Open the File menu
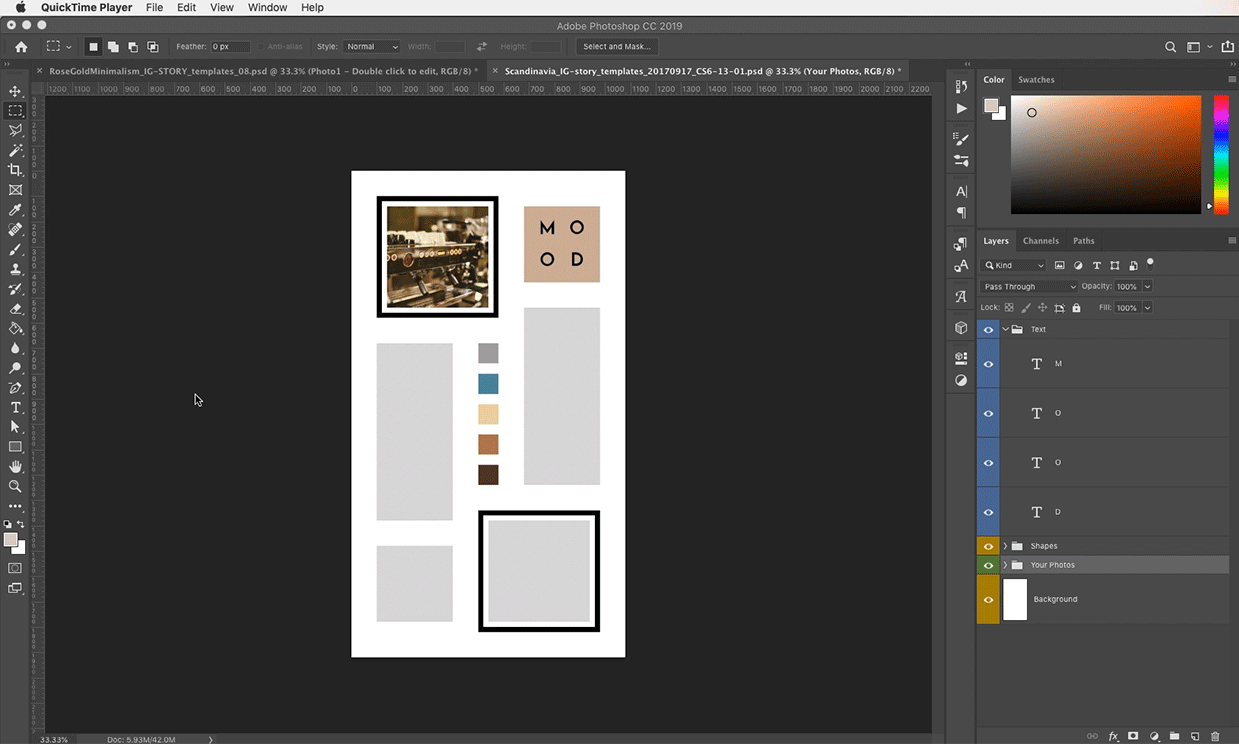Image resolution: width=1239 pixels, height=744 pixels. click(x=154, y=7)
